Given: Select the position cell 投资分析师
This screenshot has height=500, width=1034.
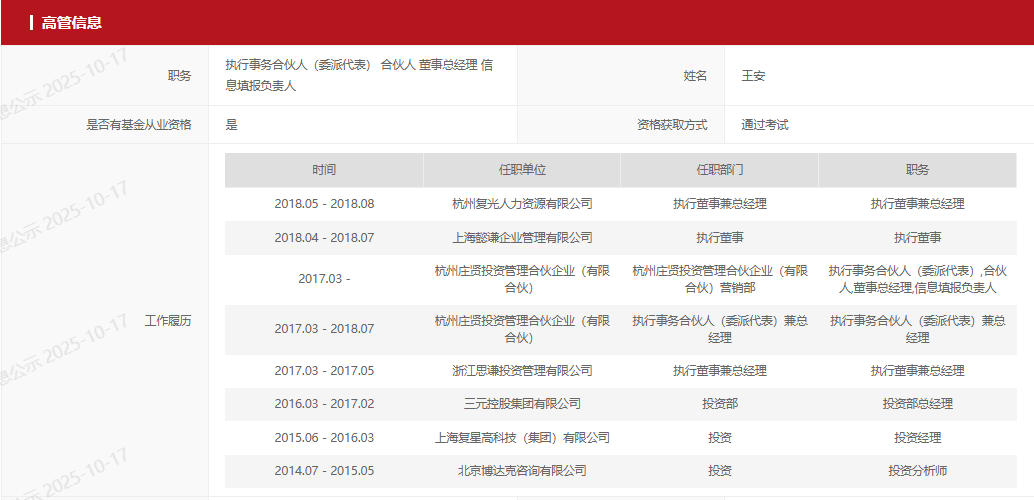Looking at the screenshot, I should tap(917, 471).
